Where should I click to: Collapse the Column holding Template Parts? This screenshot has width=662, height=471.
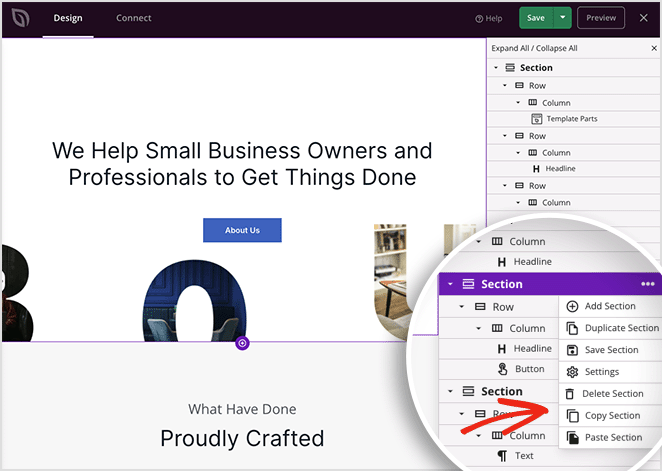click(x=518, y=103)
